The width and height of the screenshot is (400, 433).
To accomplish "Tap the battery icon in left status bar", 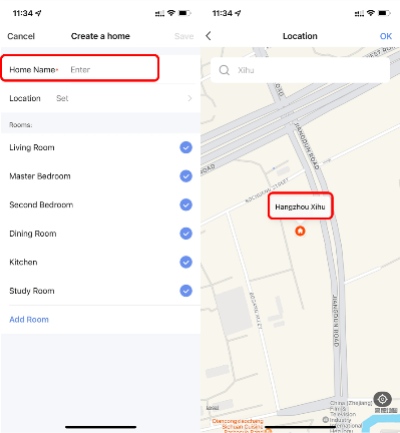I will click(184, 13).
